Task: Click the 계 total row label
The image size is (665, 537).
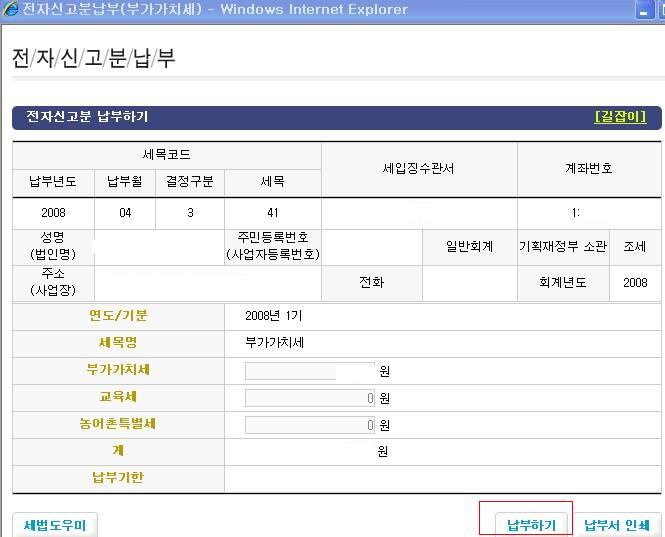Action: pyautogui.click(x=118, y=450)
